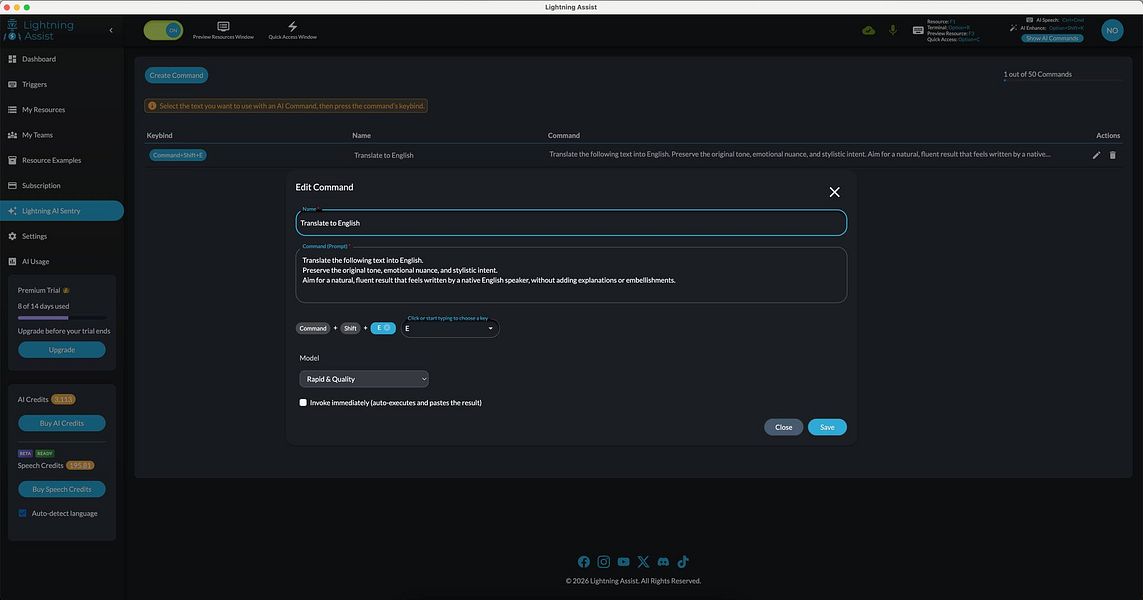Image resolution: width=1143 pixels, height=600 pixels.
Task: Click the Upgrade button
Action: (62, 350)
